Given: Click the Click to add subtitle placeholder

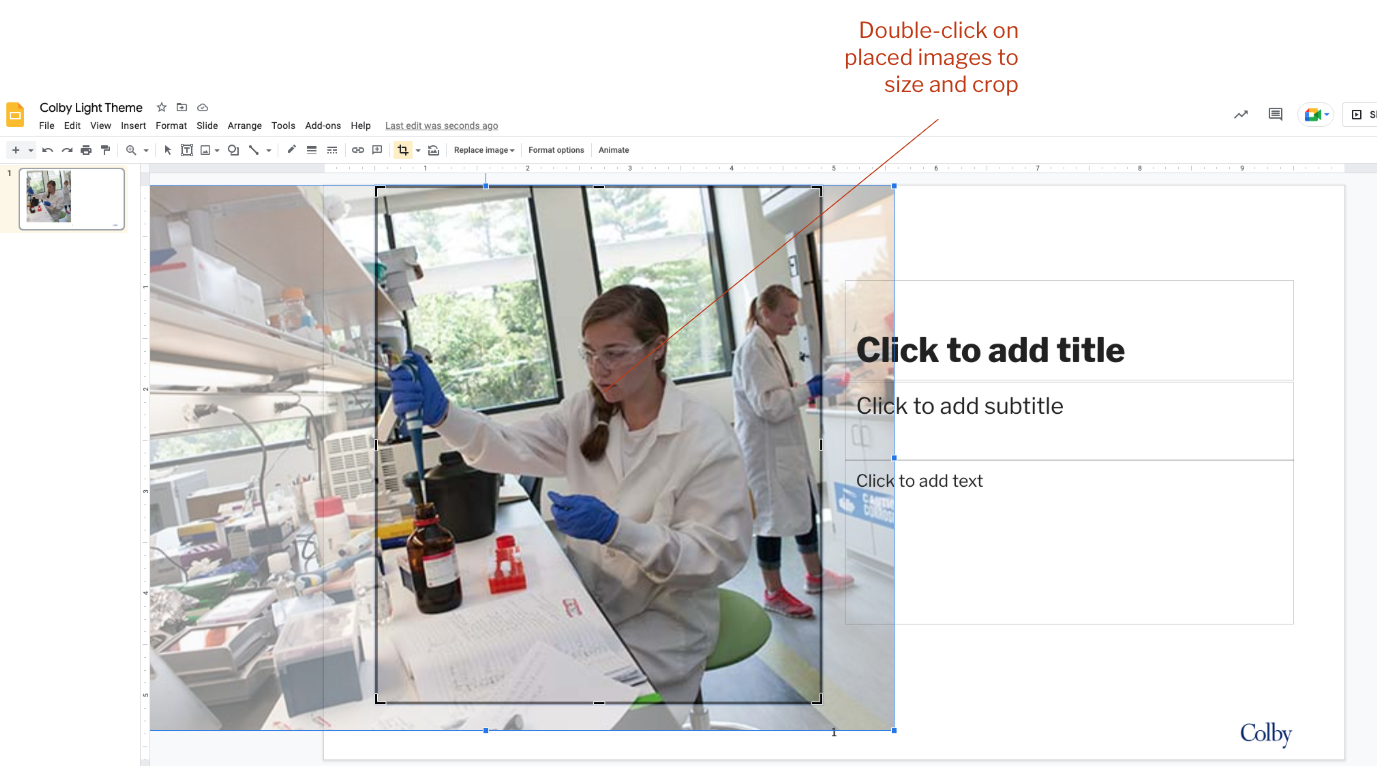Looking at the screenshot, I should point(1069,421).
